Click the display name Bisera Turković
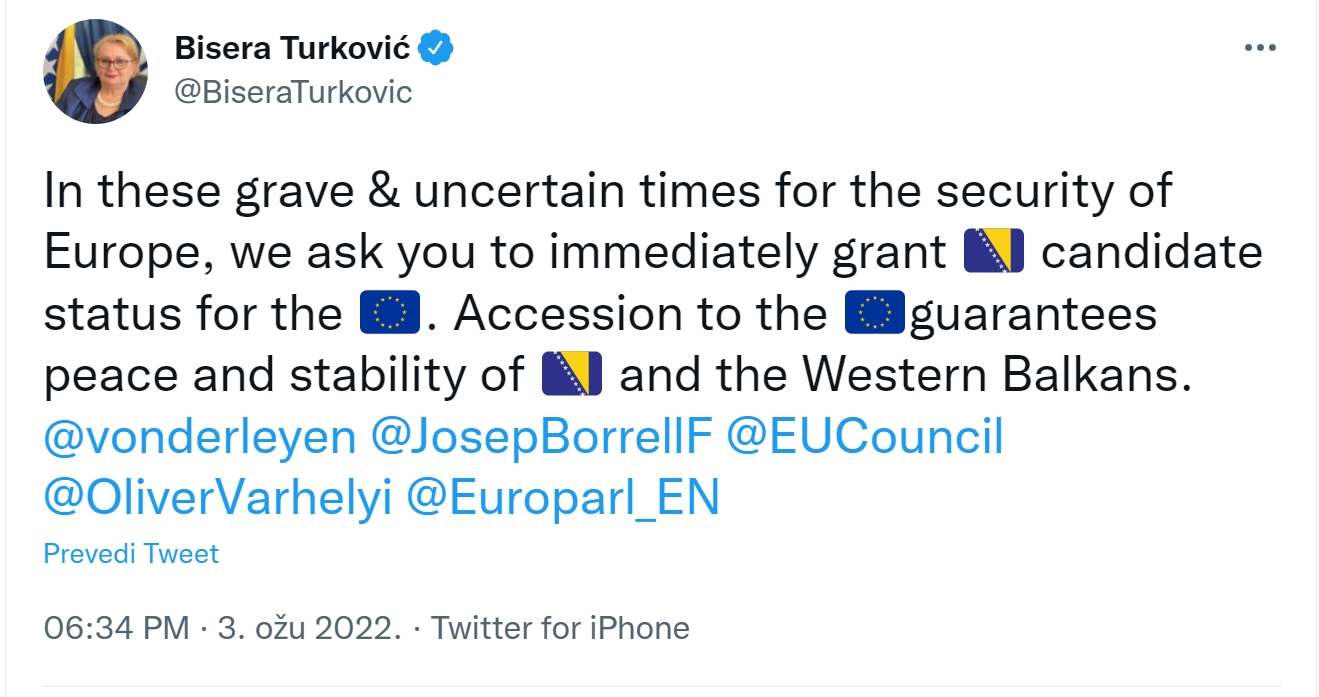1319x697 pixels. point(292,47)
